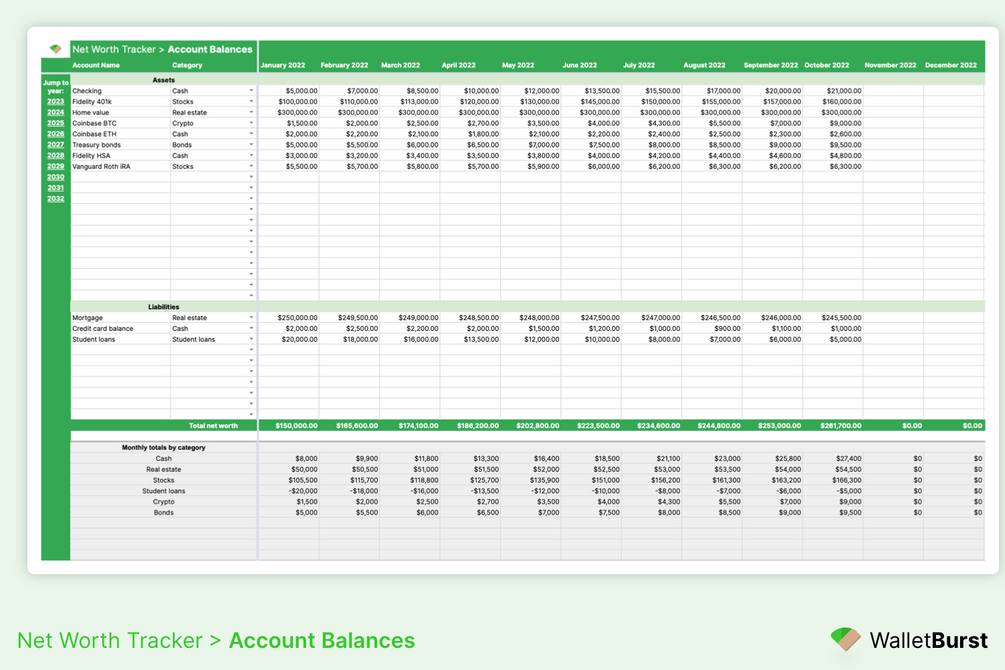
Task: Select the Category column header
Action: [187, 65]
